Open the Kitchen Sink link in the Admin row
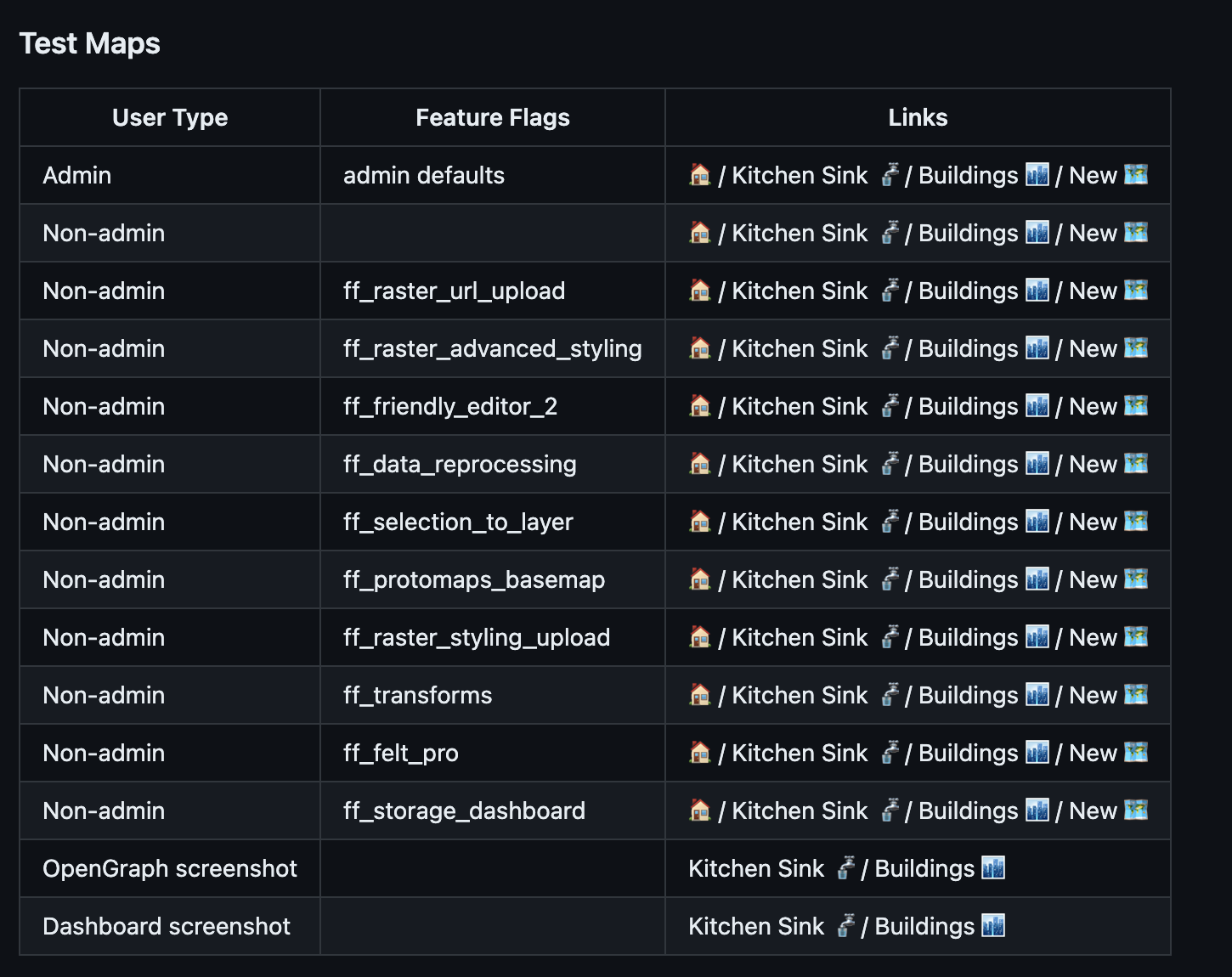The image size is (1232, 977). [799, 175]
